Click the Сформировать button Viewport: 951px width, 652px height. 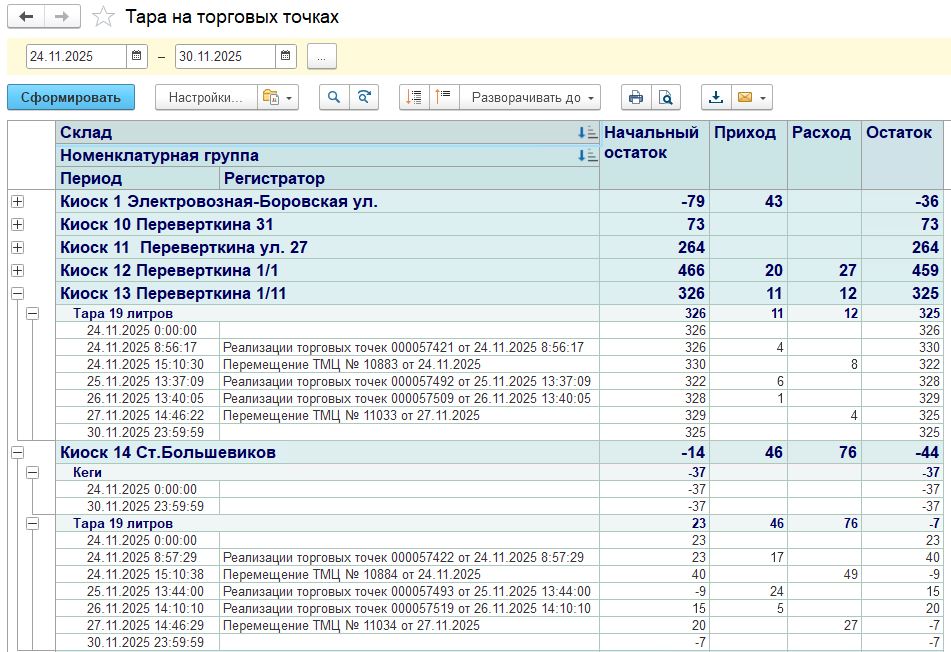pyautogui.click(x=71, y=97)
